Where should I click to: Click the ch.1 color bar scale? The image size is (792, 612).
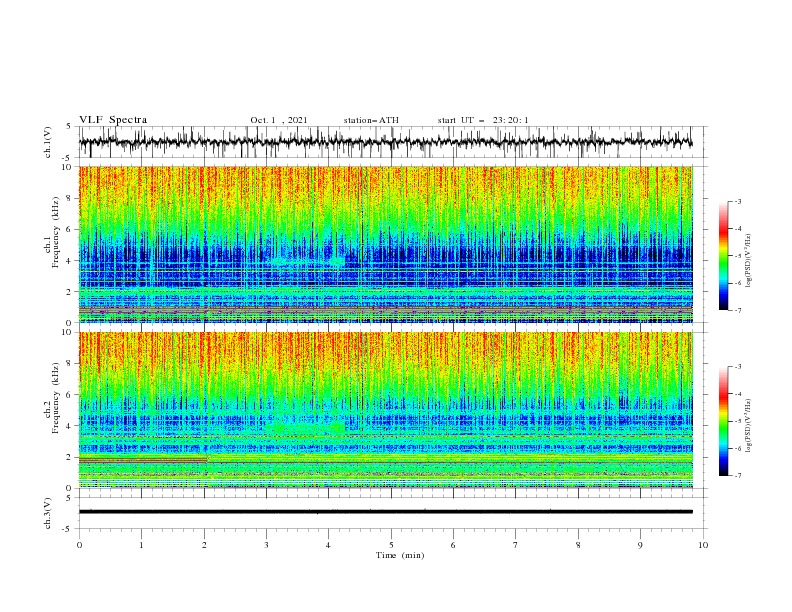click(x=723, y=256)
